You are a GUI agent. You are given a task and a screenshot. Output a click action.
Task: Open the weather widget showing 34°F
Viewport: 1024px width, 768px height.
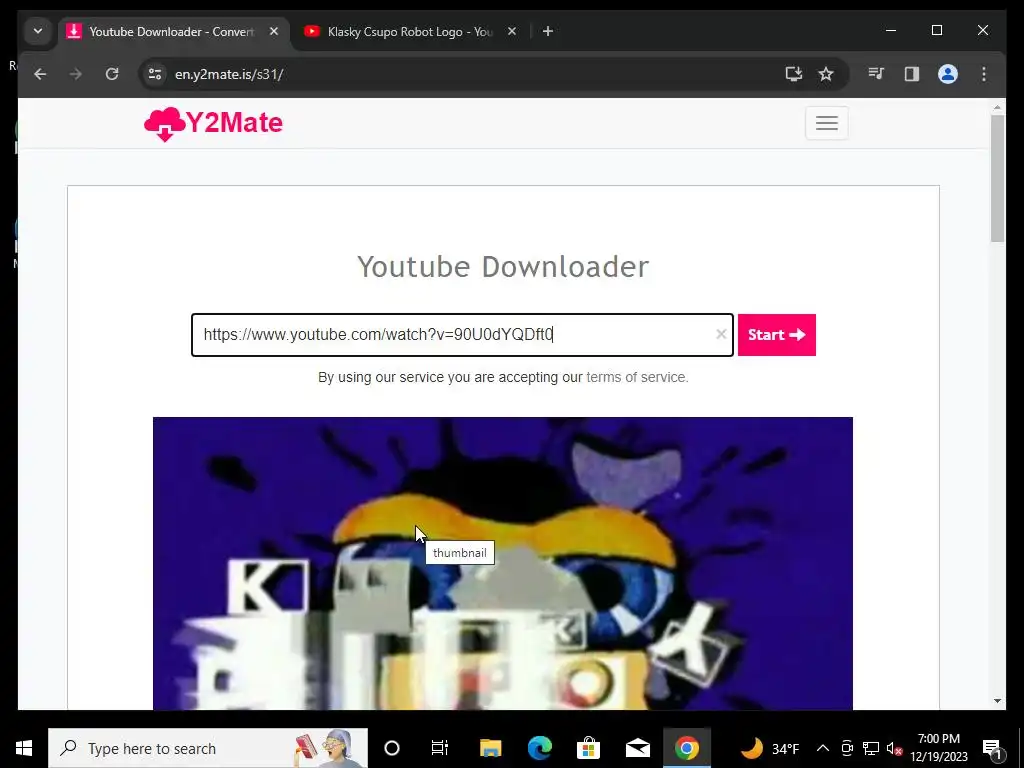tap(770, 748)
